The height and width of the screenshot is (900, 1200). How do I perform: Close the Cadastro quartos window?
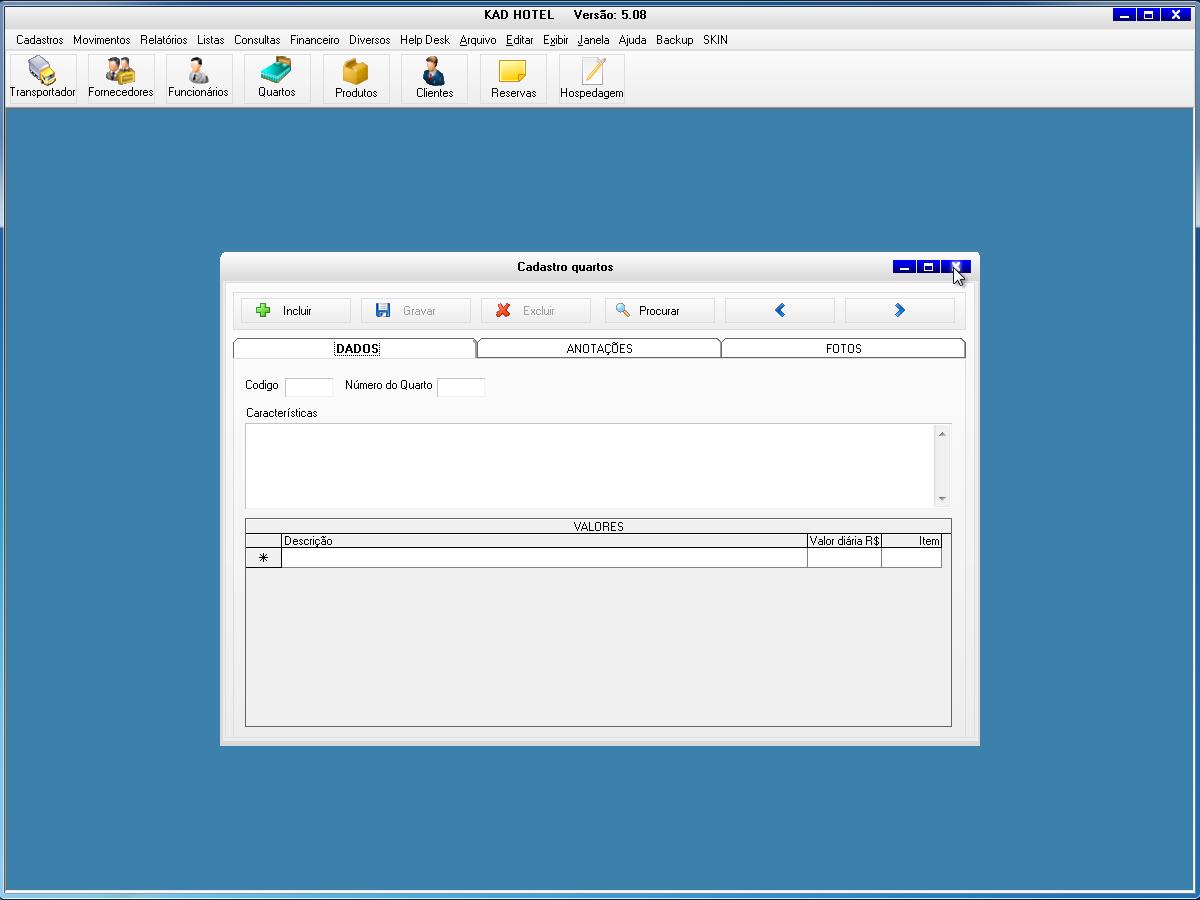click(956, 267)
